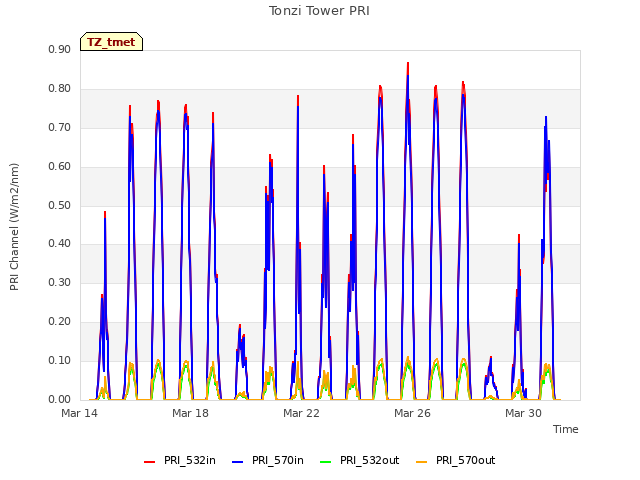The image size is (640, 480).
Task: Click the Time axis label
Action: 566,429
